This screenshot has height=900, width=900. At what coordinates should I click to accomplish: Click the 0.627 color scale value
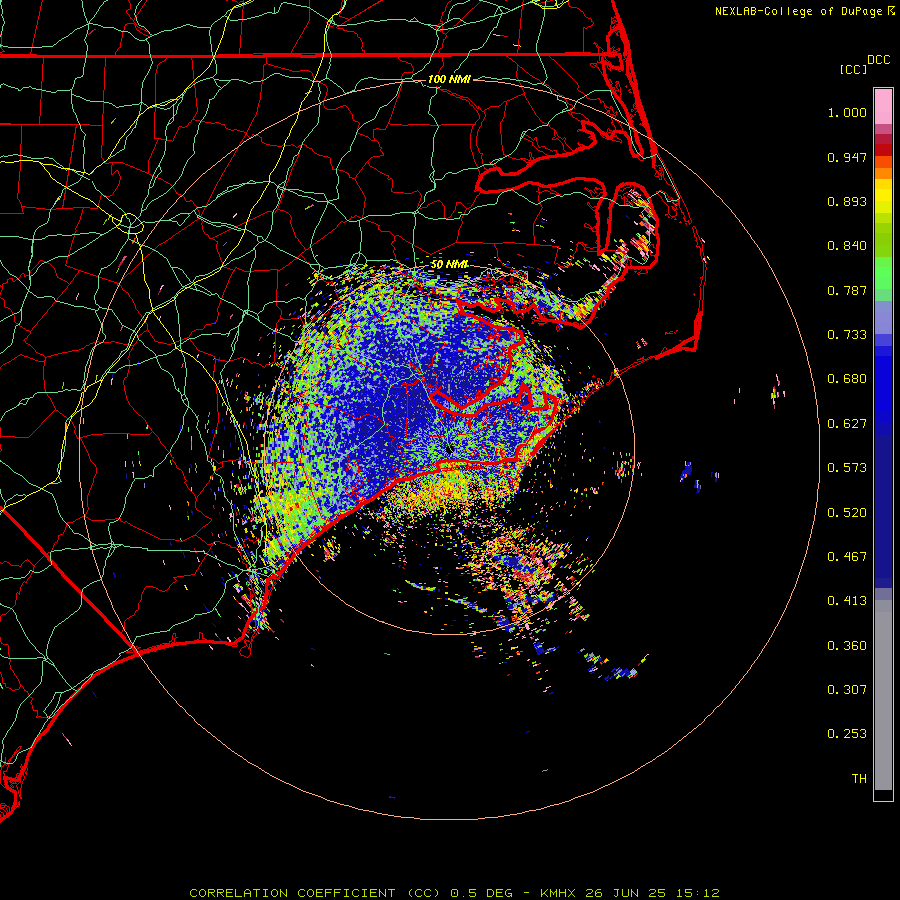tap(847, 424)
